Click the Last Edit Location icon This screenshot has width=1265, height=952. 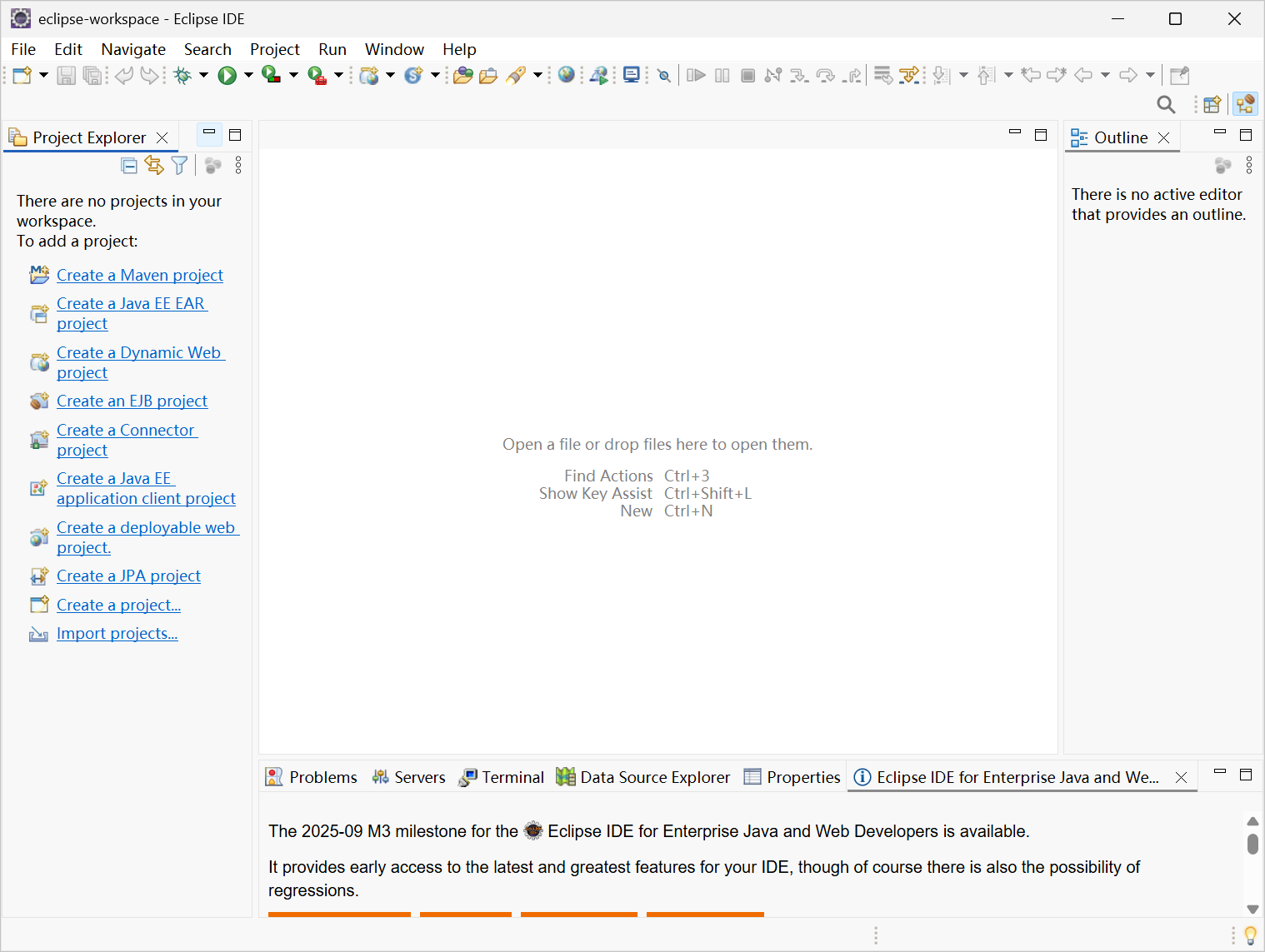[1031, 76]
